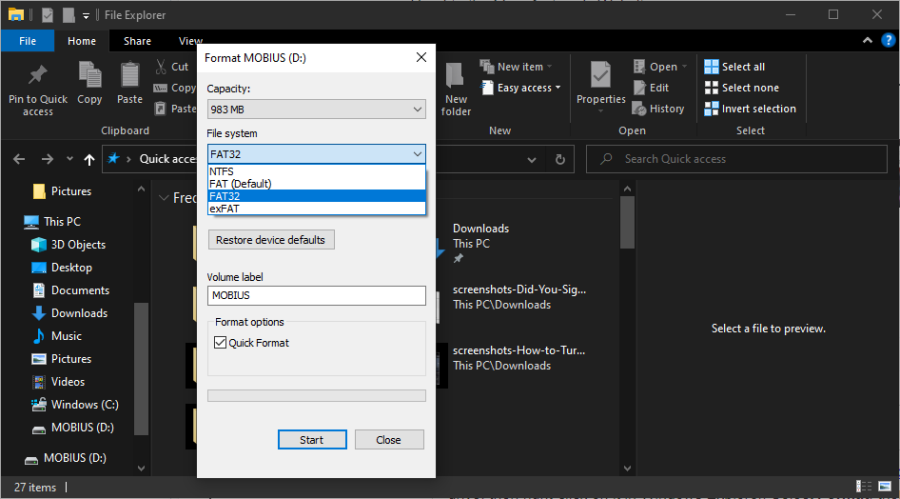Click the Paste icon in the Clipboard group
The image size is (900, 499).
coord(130,76)
